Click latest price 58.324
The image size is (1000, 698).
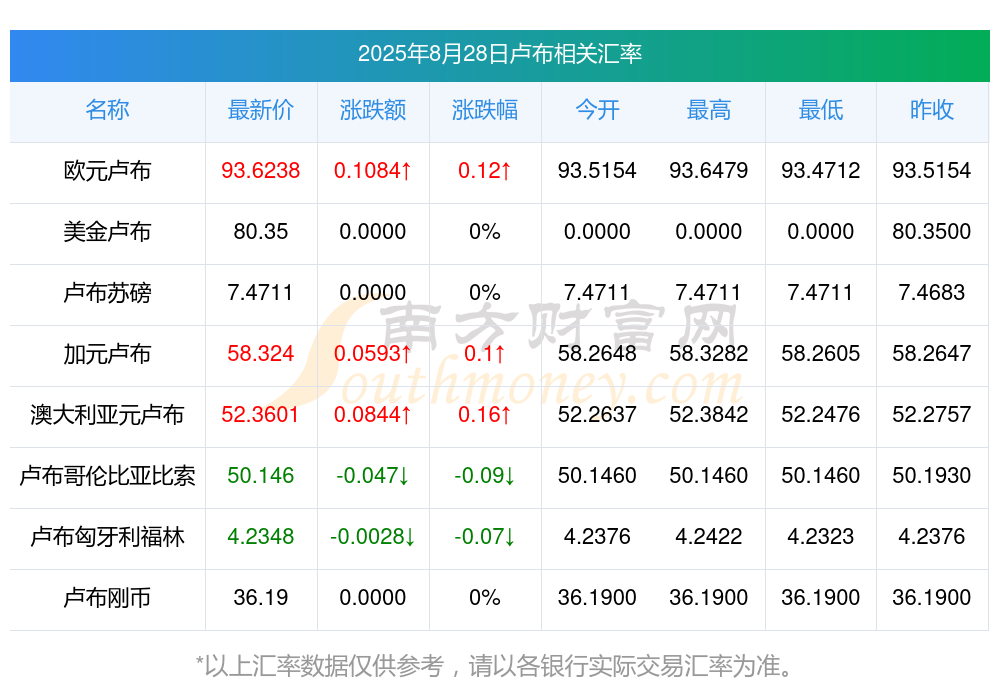coord(261,353)
